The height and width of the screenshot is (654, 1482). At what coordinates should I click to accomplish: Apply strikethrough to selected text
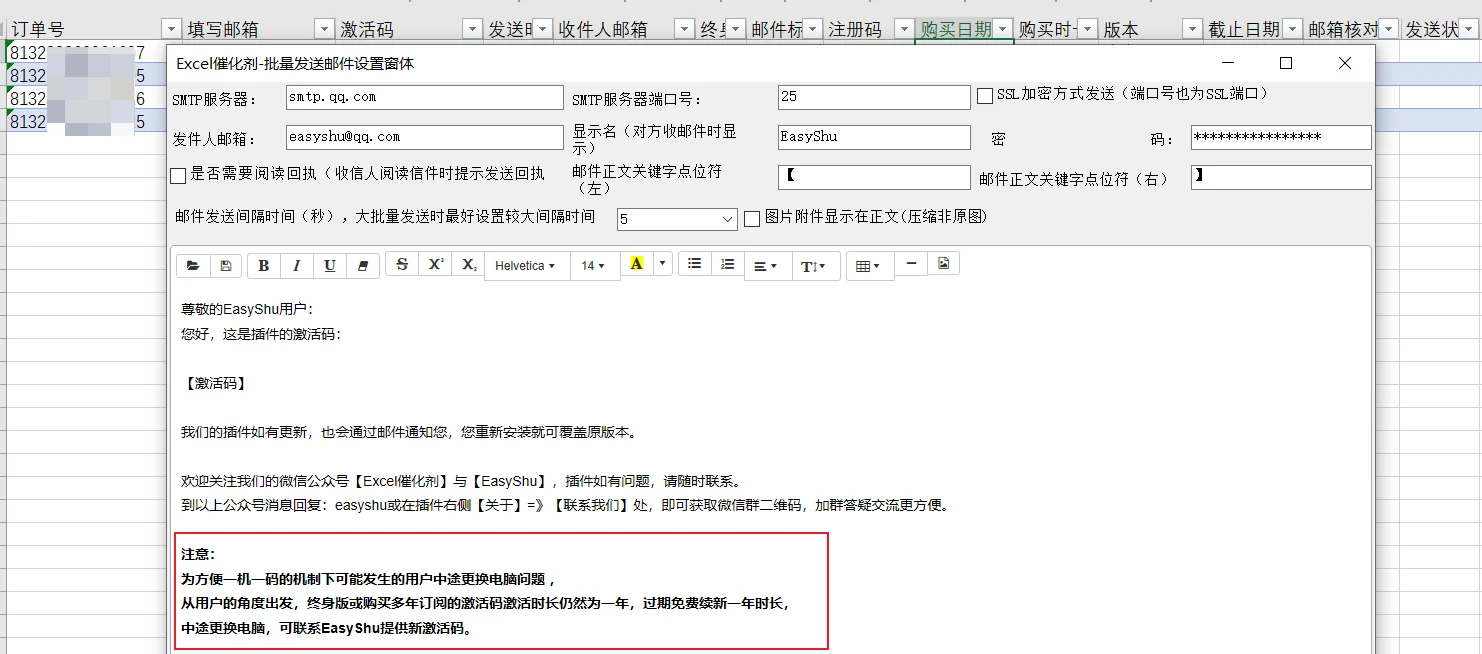402,265
